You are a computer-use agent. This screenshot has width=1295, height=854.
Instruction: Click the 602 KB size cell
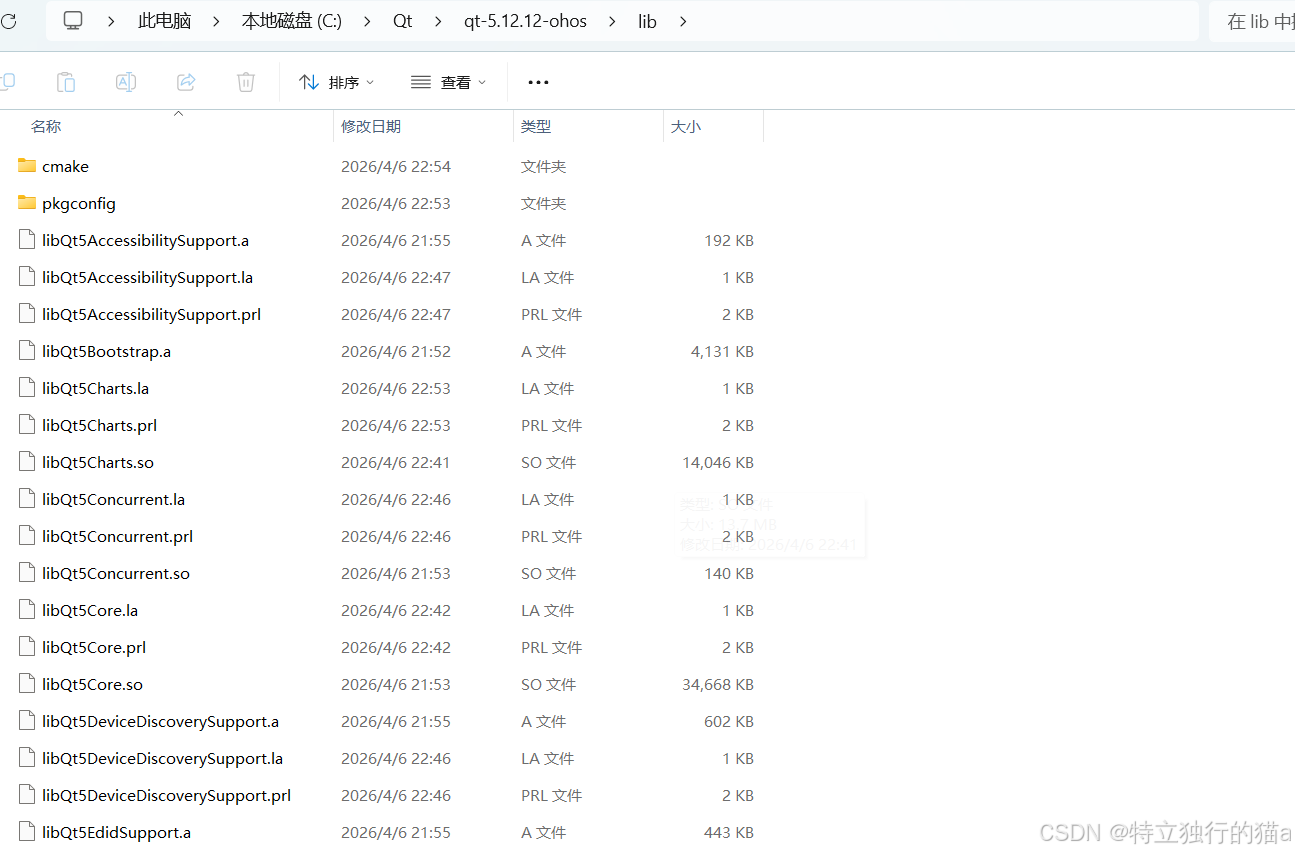pos(729,721)
